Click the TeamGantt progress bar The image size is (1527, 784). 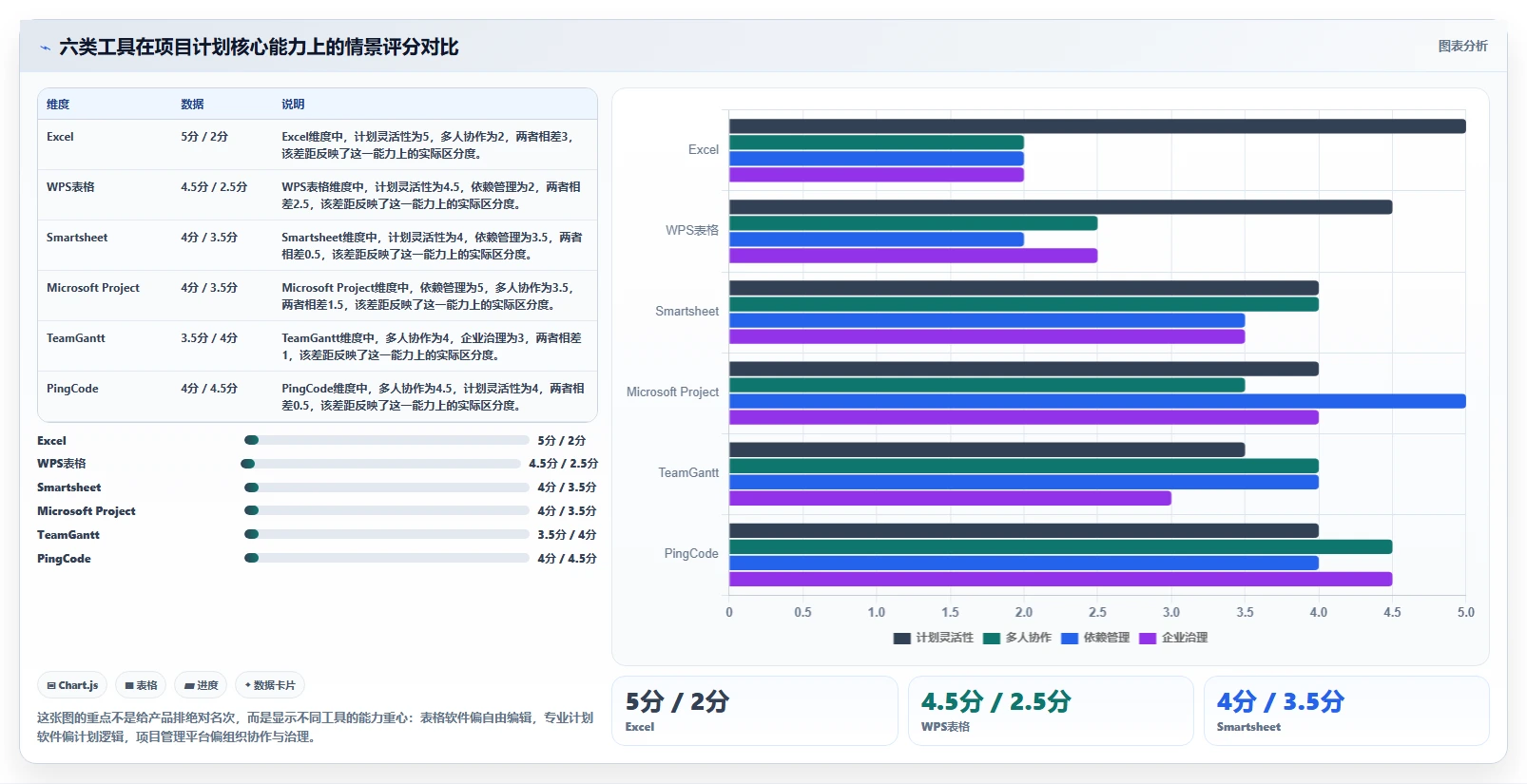386,534
